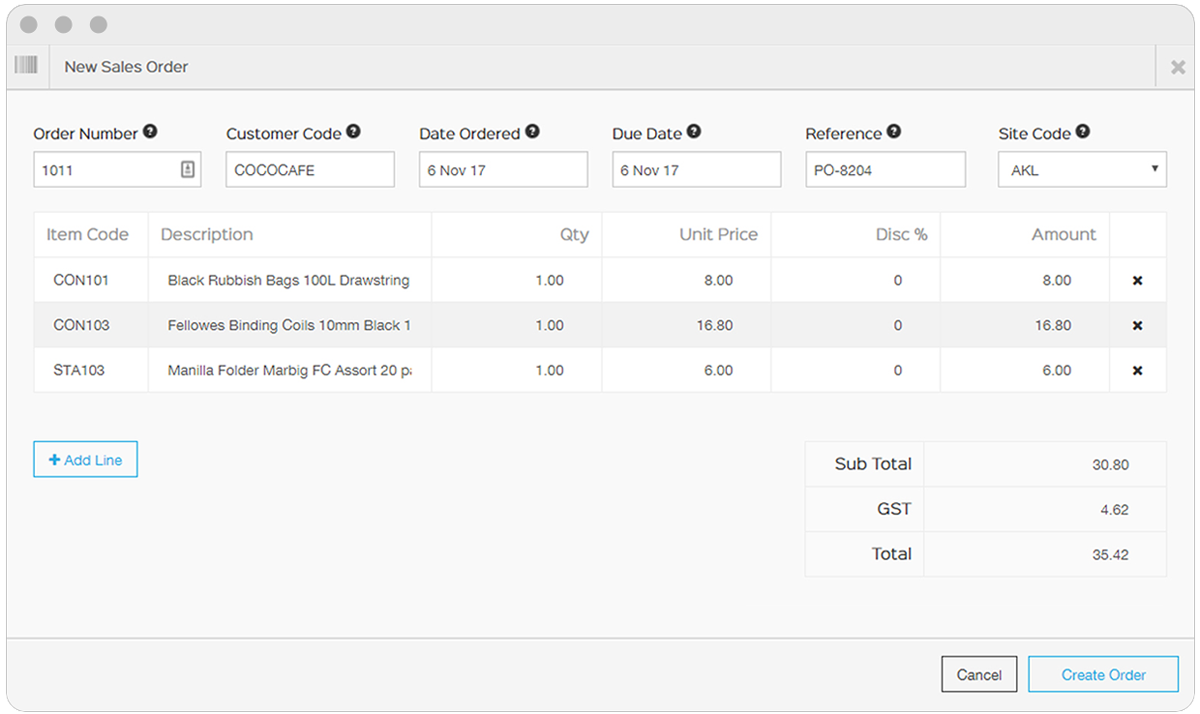The image size is (1200, 714).
Task: Click the Reference field with PO-8204
Action: (x=885, y=170)
